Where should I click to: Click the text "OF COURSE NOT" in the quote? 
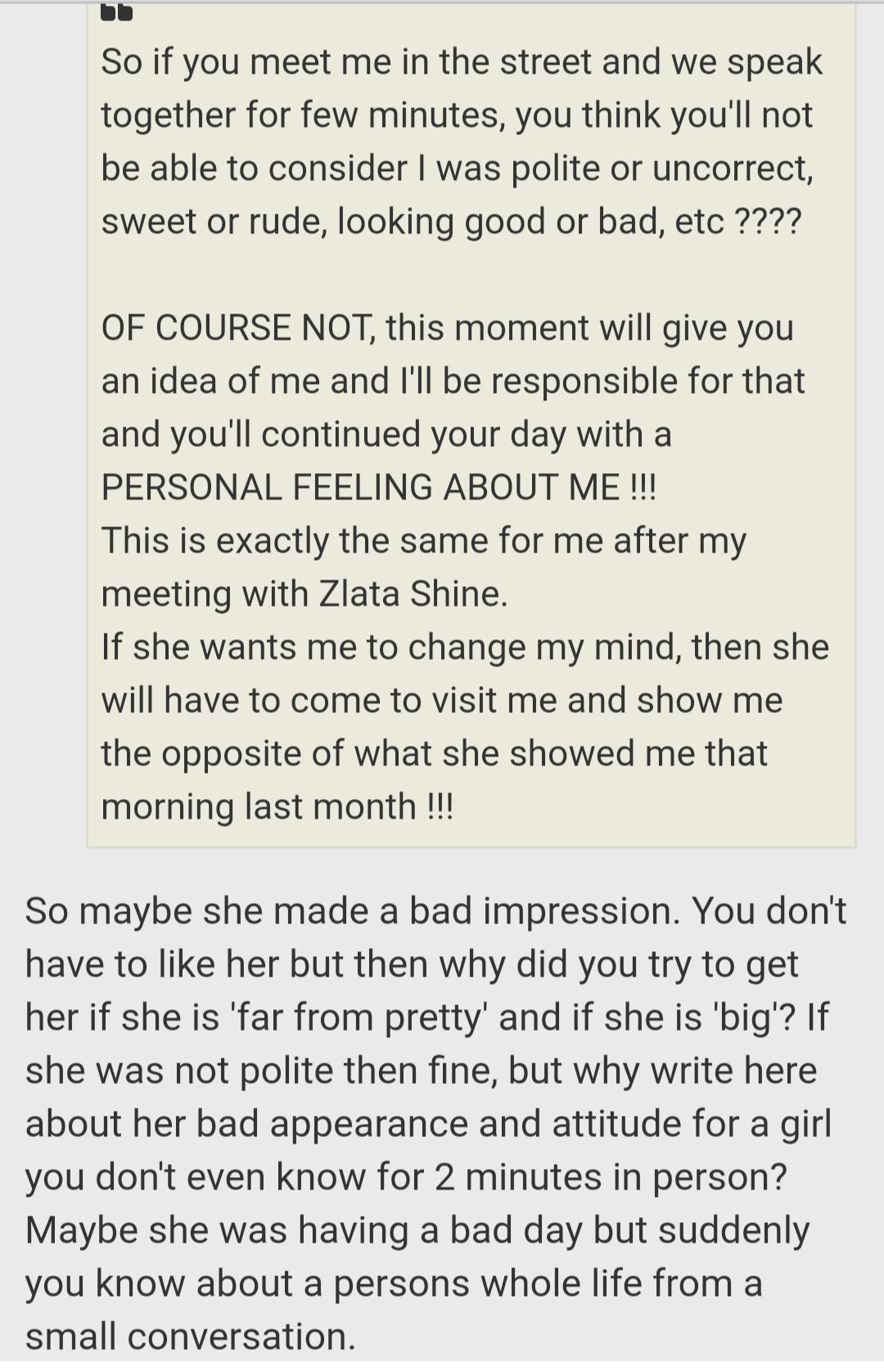click(x=235, y=328)
